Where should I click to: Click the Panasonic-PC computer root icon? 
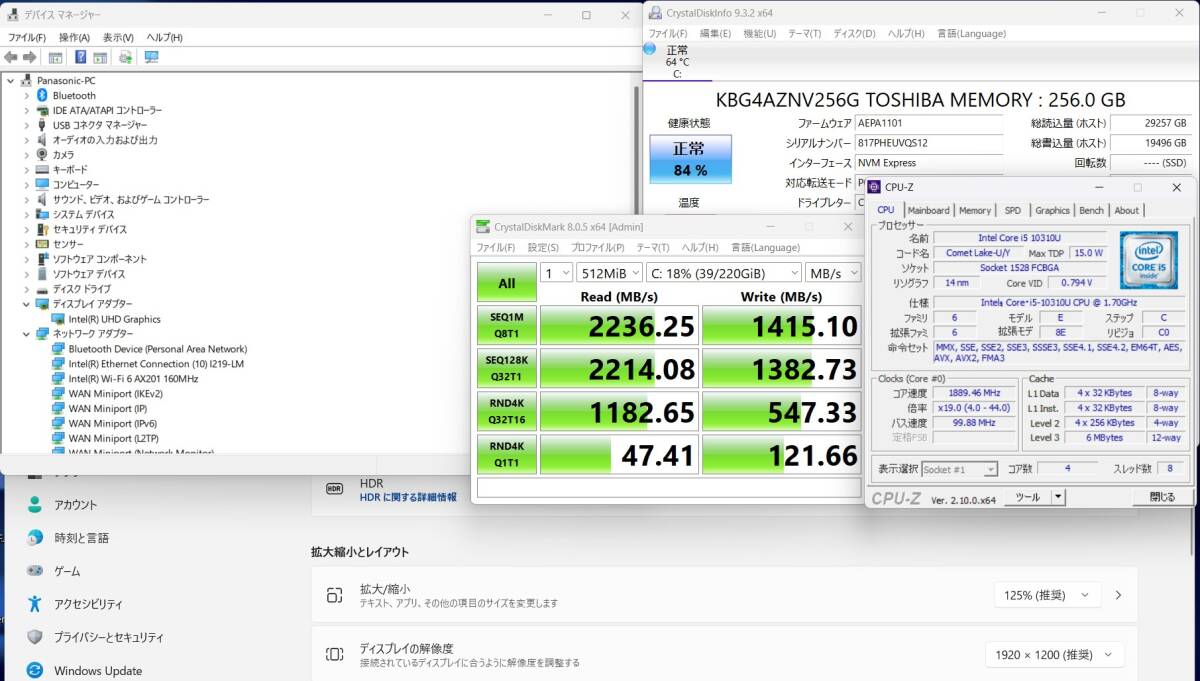pos(26,80)
